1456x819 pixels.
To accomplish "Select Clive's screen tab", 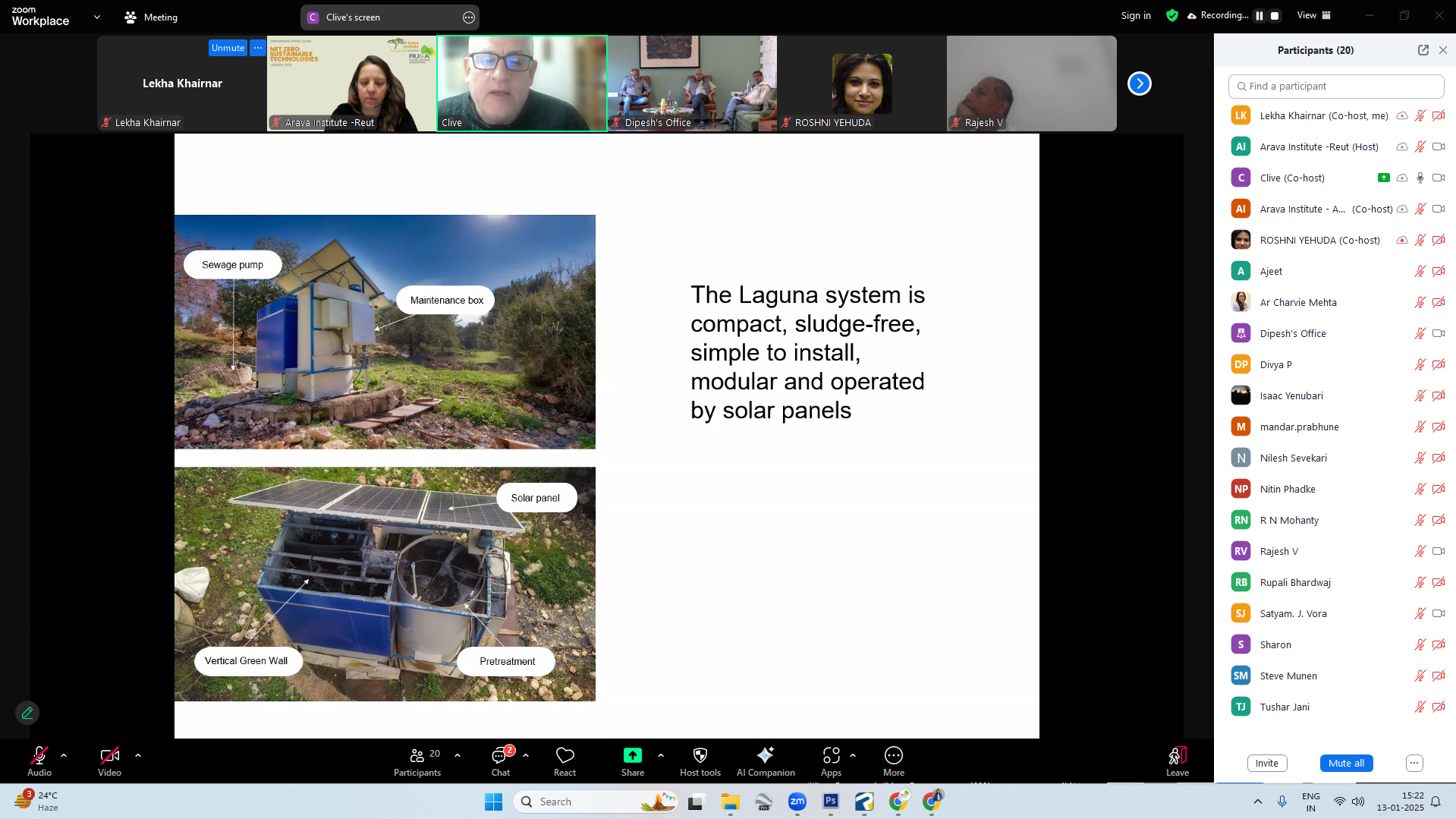I will pyautogui.click(x=390, y=17).
